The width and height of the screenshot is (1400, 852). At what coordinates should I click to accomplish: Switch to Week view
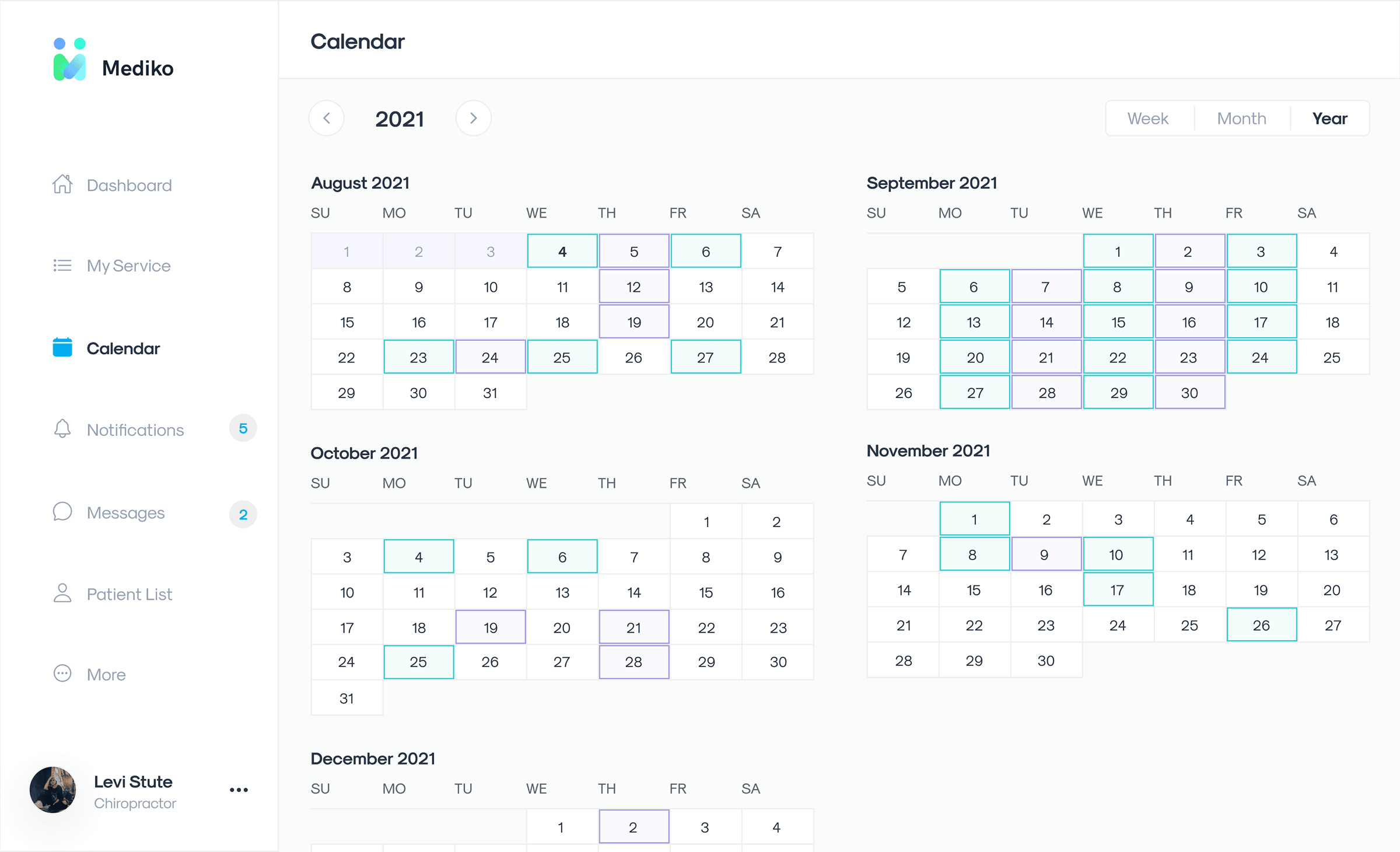pos(1147,118)
